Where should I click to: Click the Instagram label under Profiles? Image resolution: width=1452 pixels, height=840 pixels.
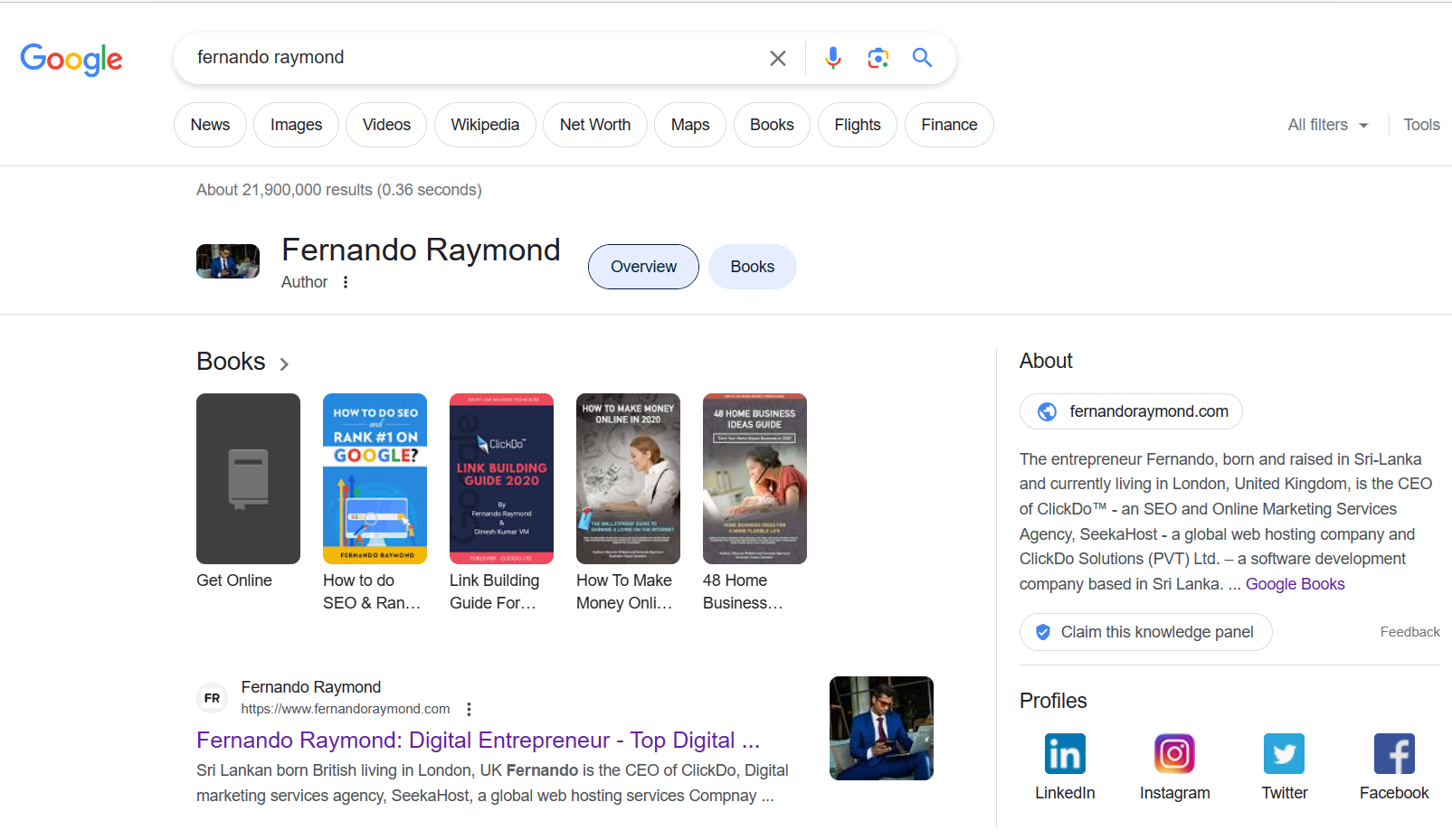click(x=1174, y=793)
